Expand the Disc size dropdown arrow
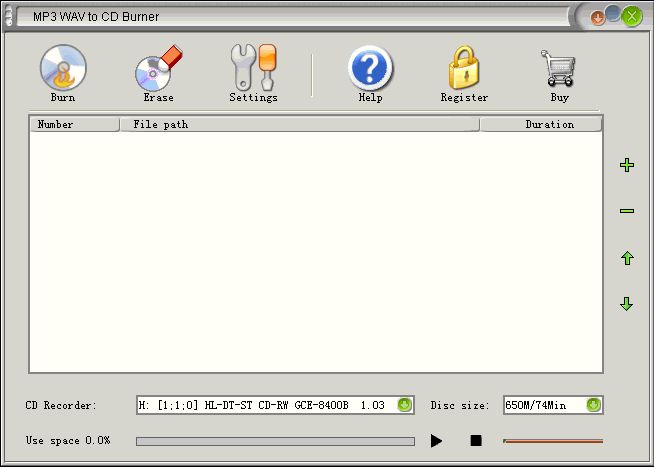 click(x=594, y=405)
